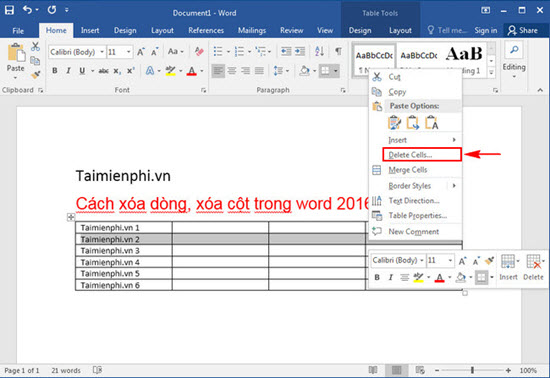Increase font size in the ribbon
The image size is (550, 378).
tap(141, 52)
